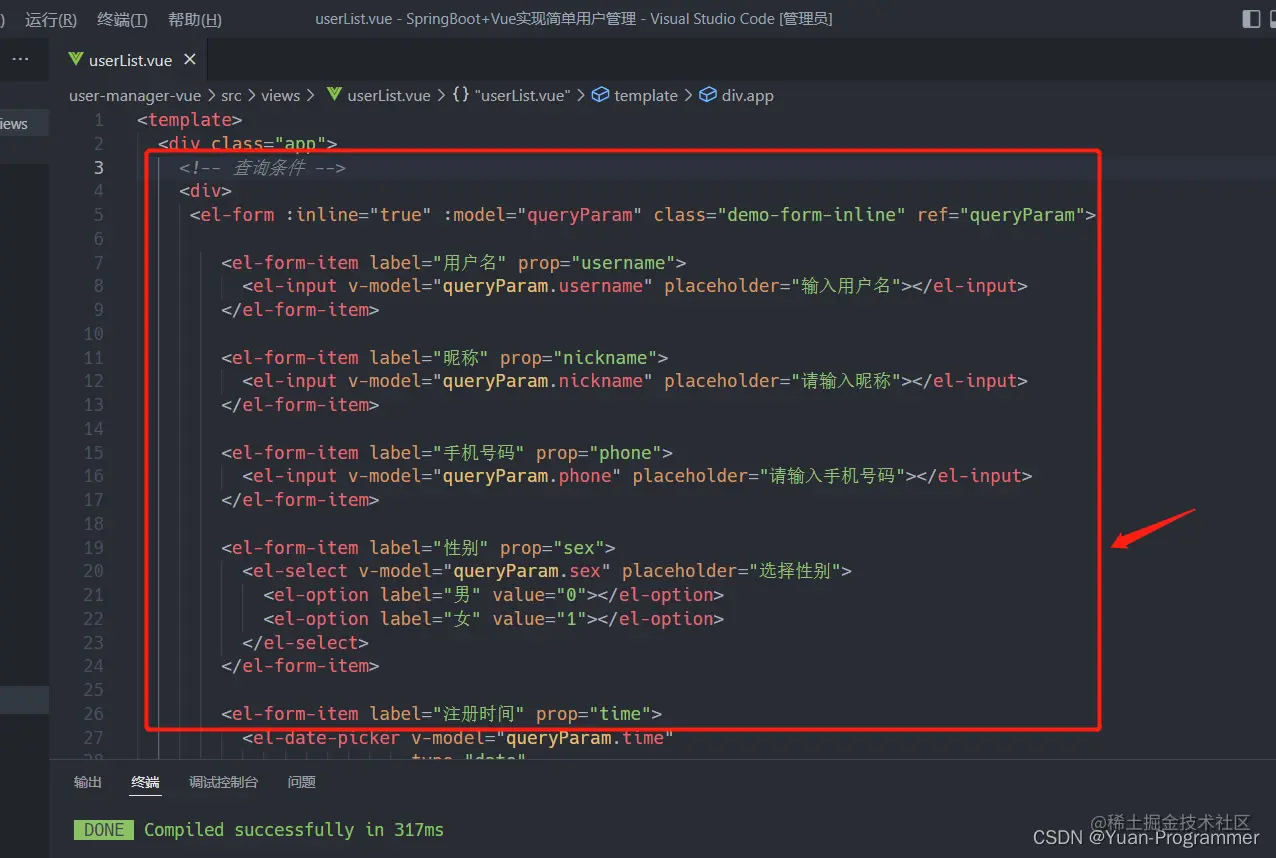Click label="用户名" in the code
This screenshot has width=1276, height=858.
click(x=438, y=263)
